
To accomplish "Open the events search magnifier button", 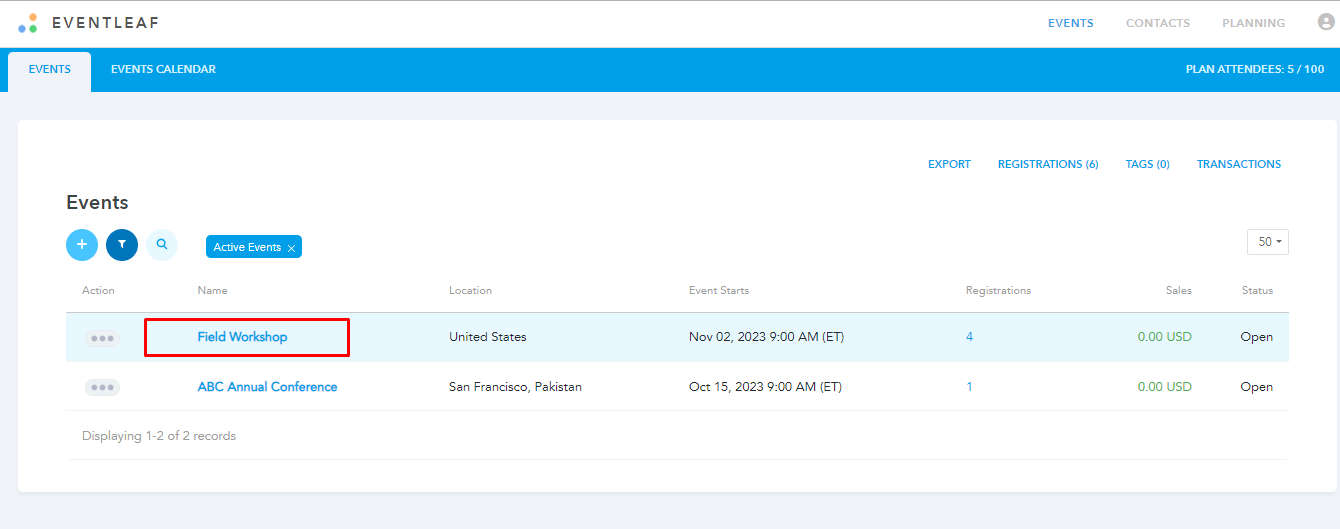I will point(162,244).
